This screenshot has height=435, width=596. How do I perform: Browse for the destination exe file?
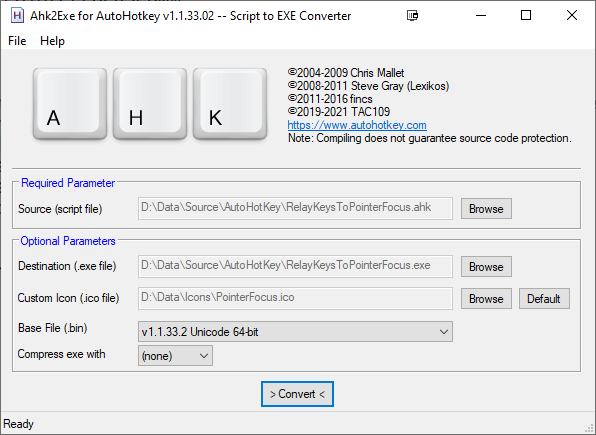[486, 267]
